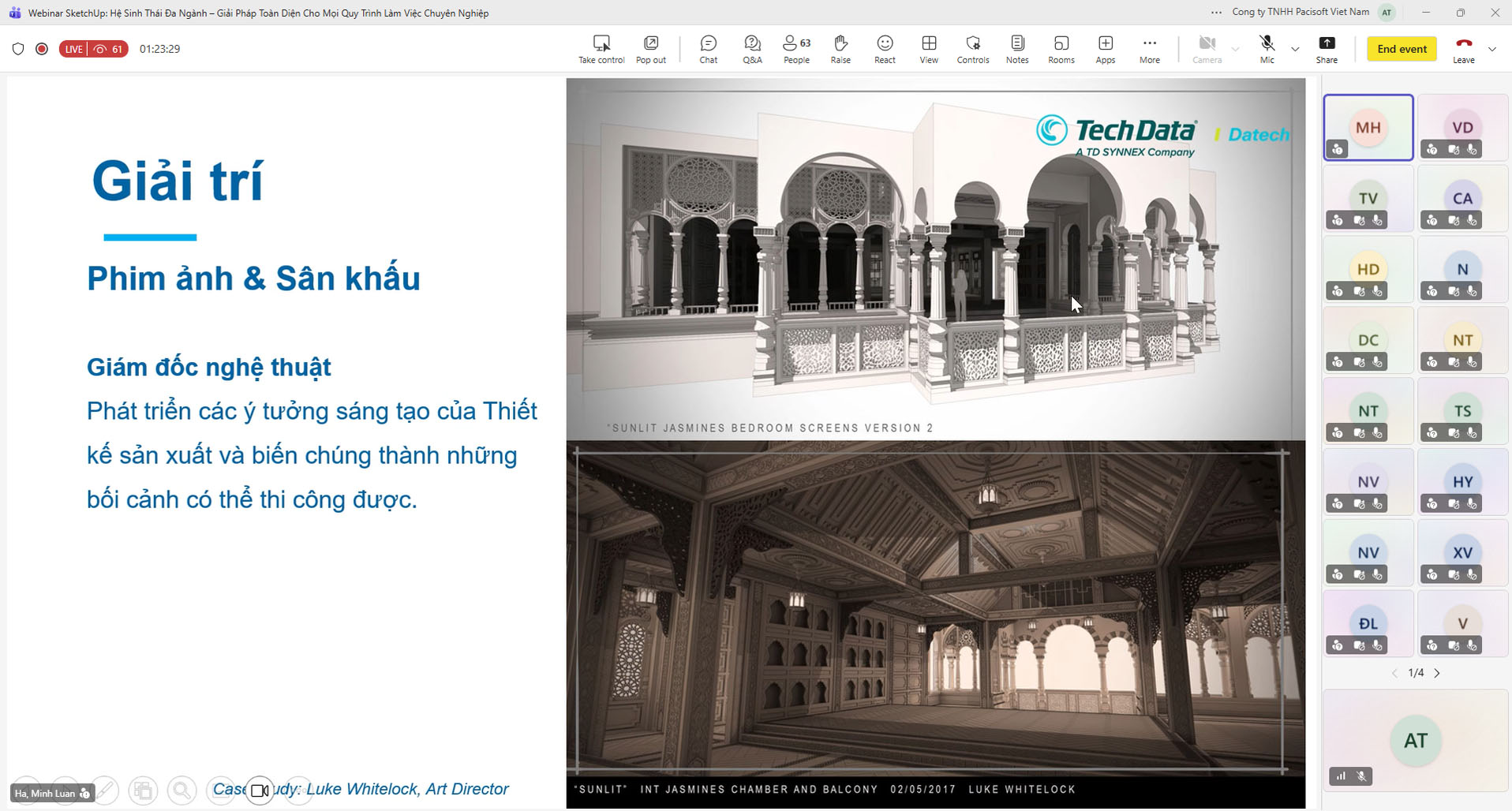
Task: Toggle the Camera on
Action: click(1207, 49)
